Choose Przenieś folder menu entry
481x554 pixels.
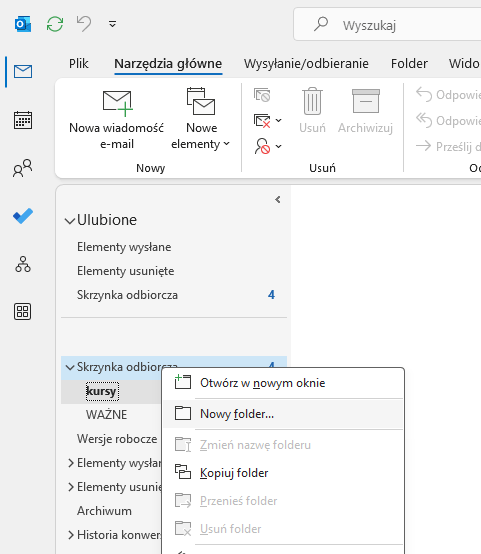[x=283, y=501]
